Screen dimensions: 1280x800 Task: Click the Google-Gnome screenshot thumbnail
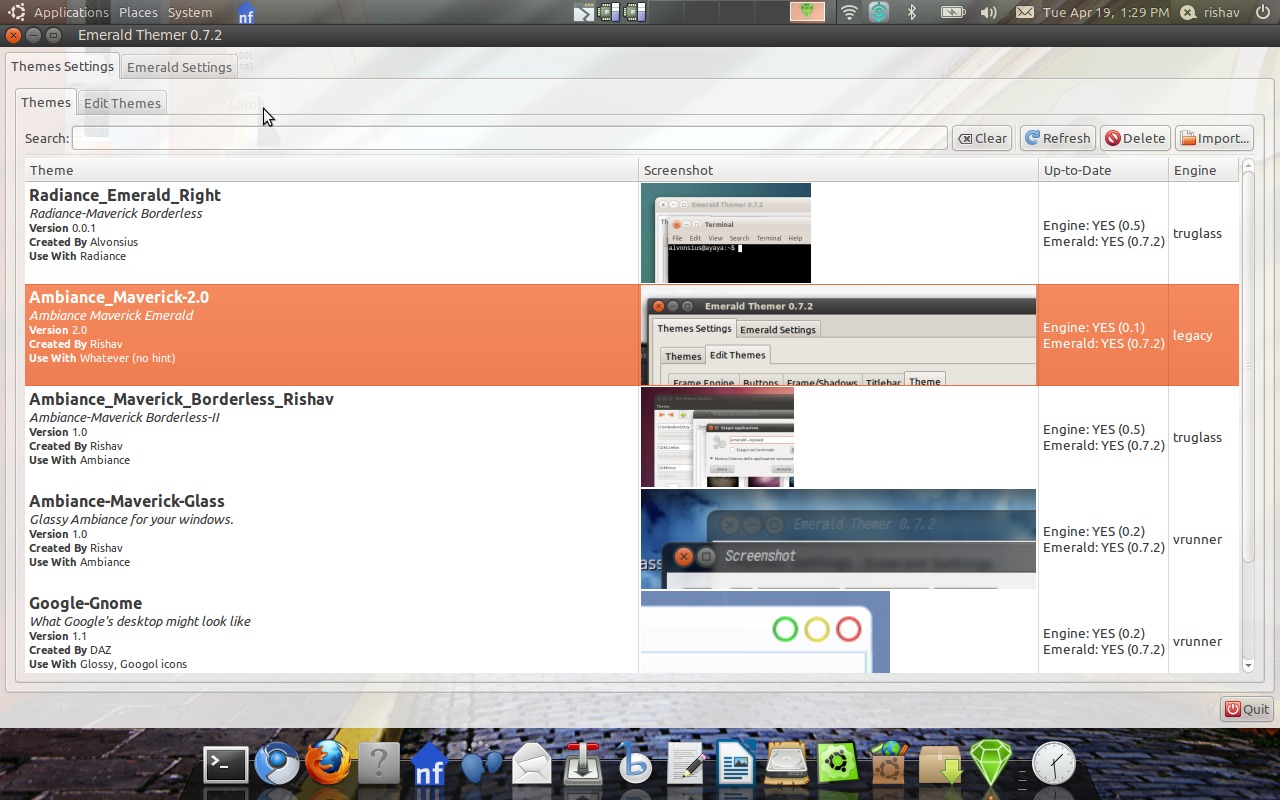[765, 632]
